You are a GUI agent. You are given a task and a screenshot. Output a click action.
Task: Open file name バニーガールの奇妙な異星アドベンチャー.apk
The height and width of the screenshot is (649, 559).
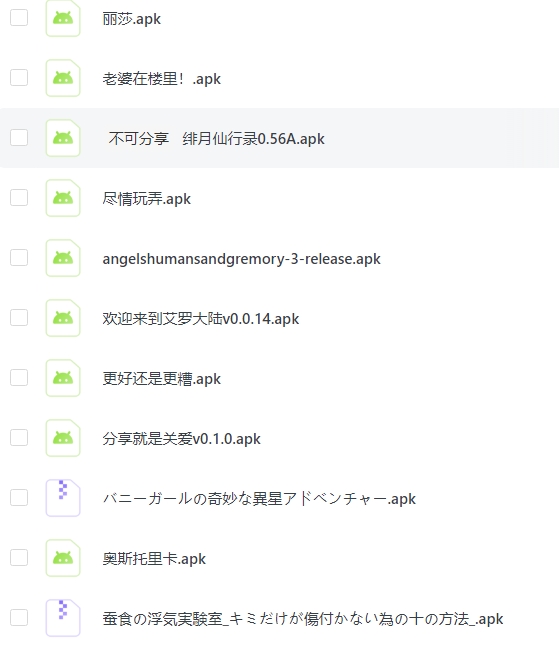259,499
